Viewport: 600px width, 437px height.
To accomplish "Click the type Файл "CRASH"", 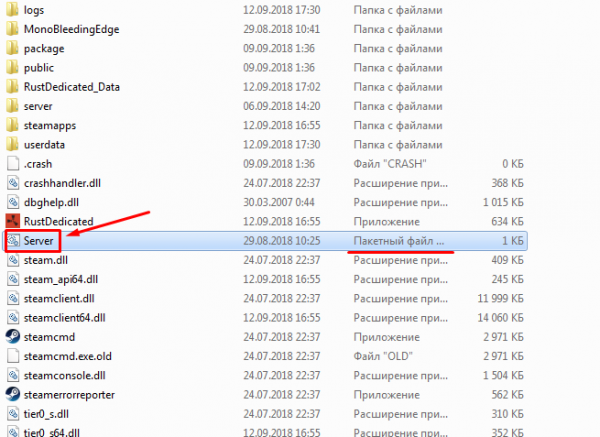I will pyautogui.click(x=390, y=164).
